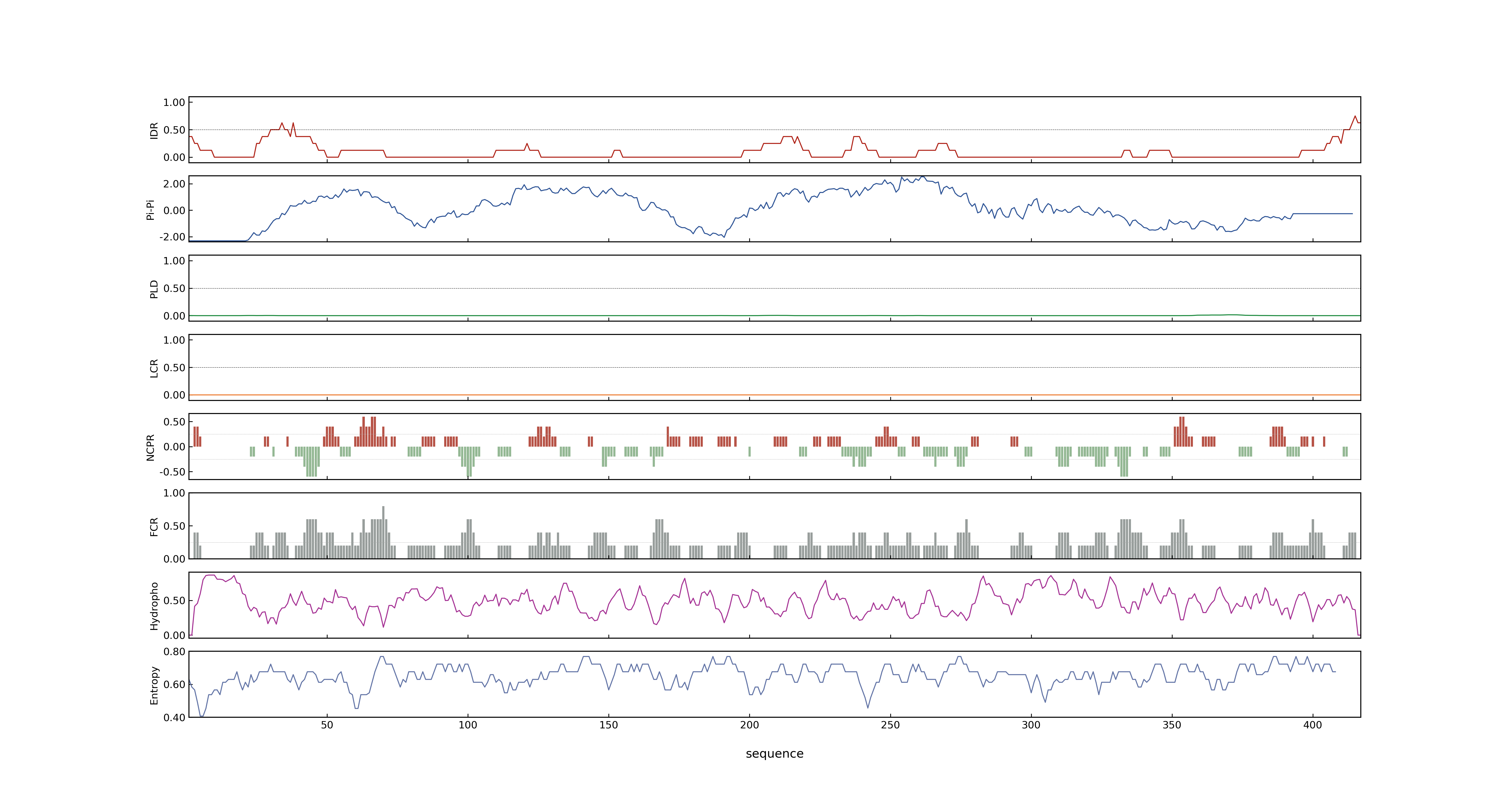
Task: Click the x-axis tick label 100
Action: 468,725
